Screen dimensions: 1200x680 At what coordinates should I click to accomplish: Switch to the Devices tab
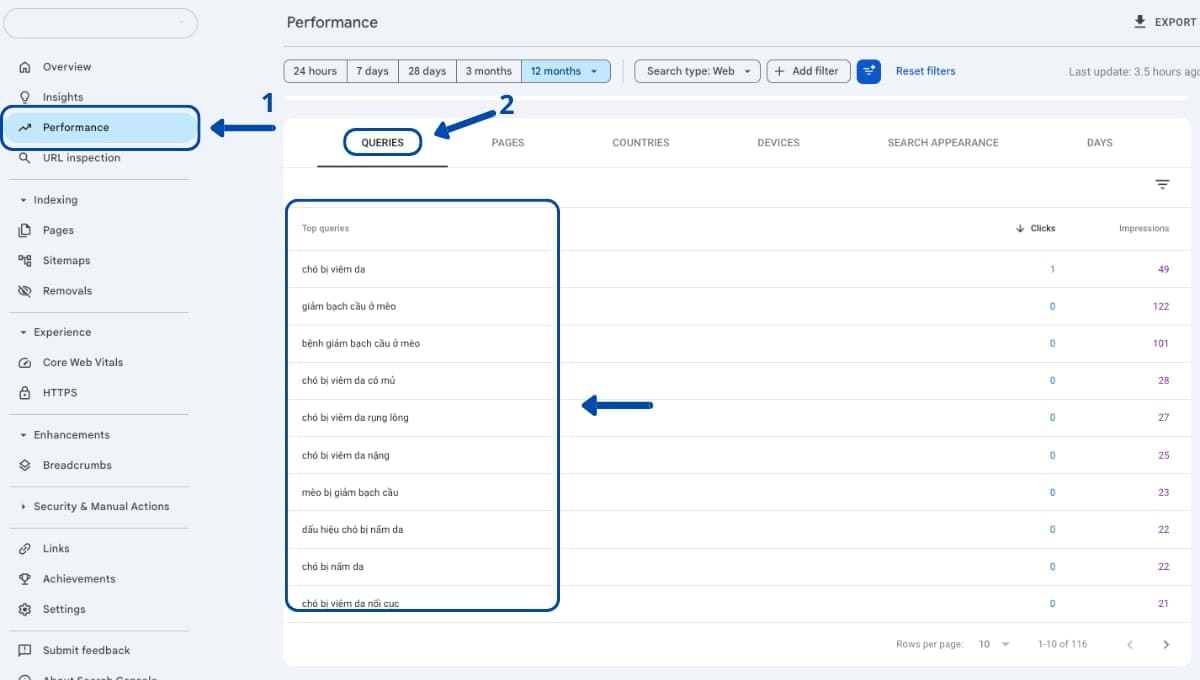(778, 143)
